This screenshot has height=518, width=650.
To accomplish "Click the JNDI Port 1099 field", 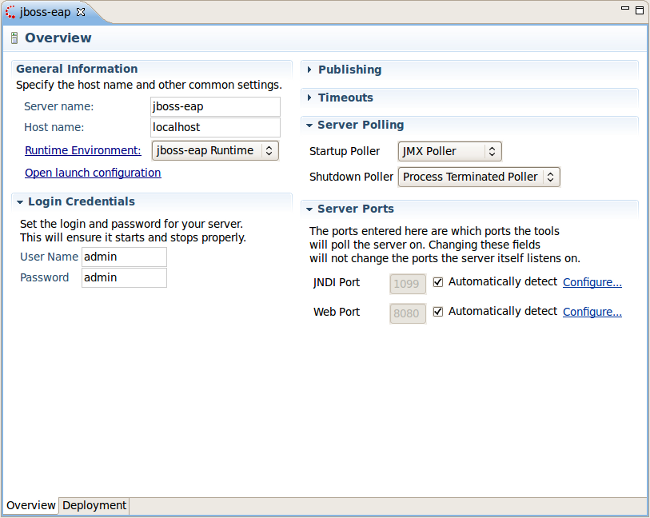I will (x=407, y=284).
